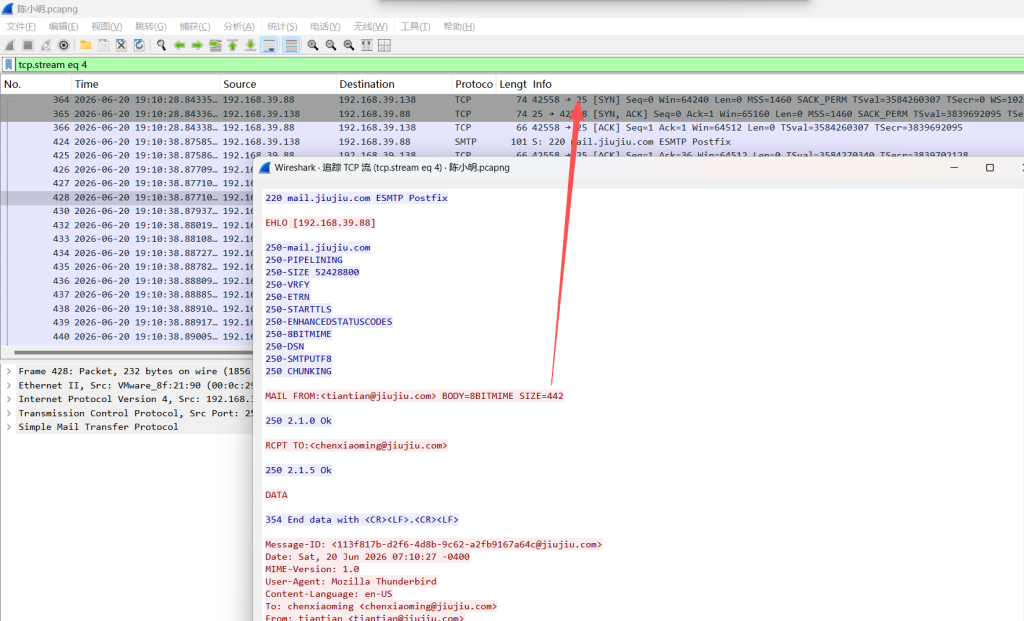Open the 帮助(H) menu
1024x621 pixels.
459,26
